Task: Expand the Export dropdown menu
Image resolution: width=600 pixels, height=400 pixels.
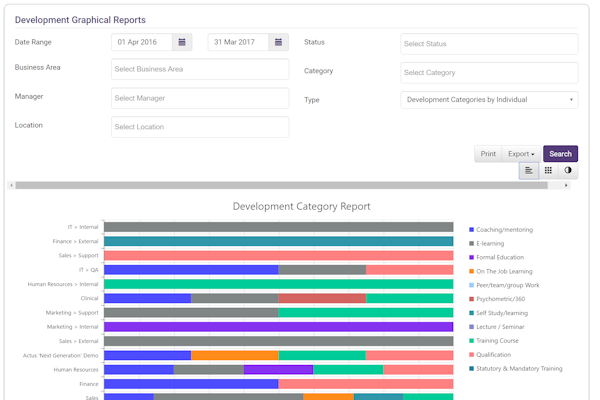Action: pos(521,154)
